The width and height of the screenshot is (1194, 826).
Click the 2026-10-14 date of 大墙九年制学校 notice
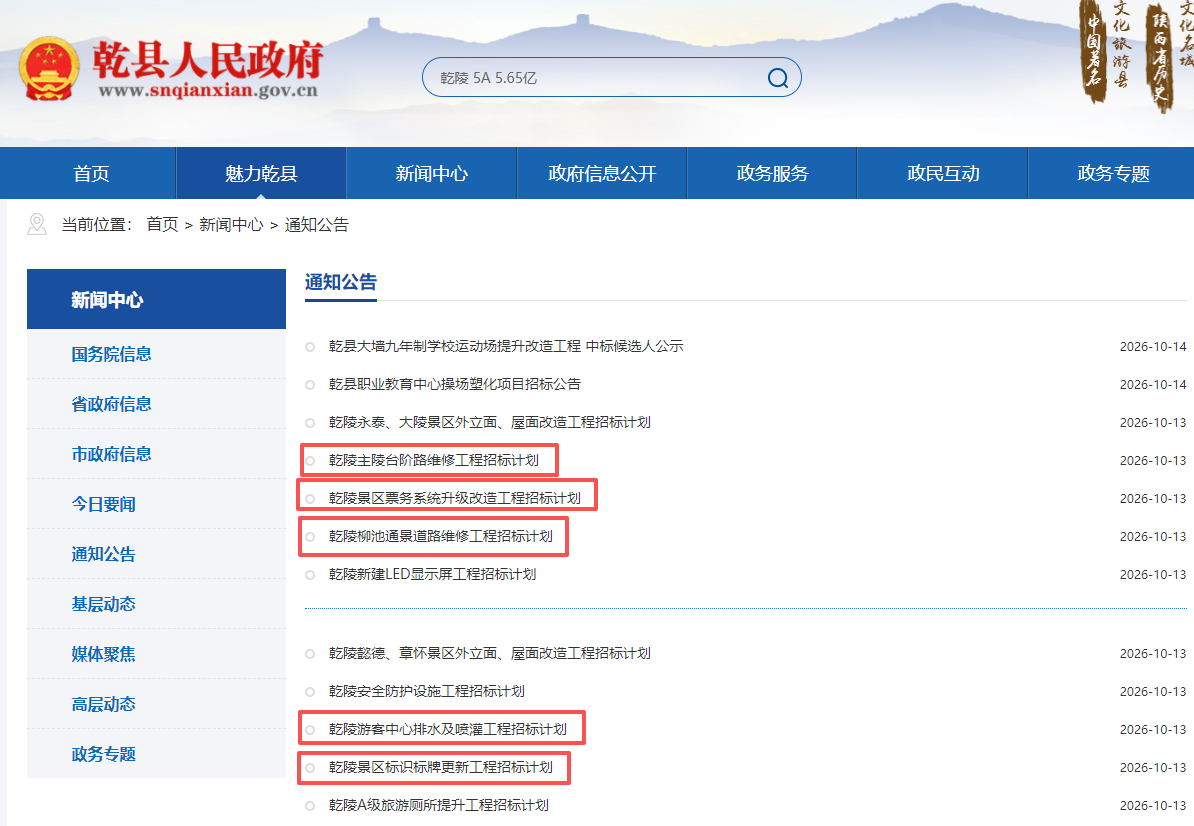1153,346
